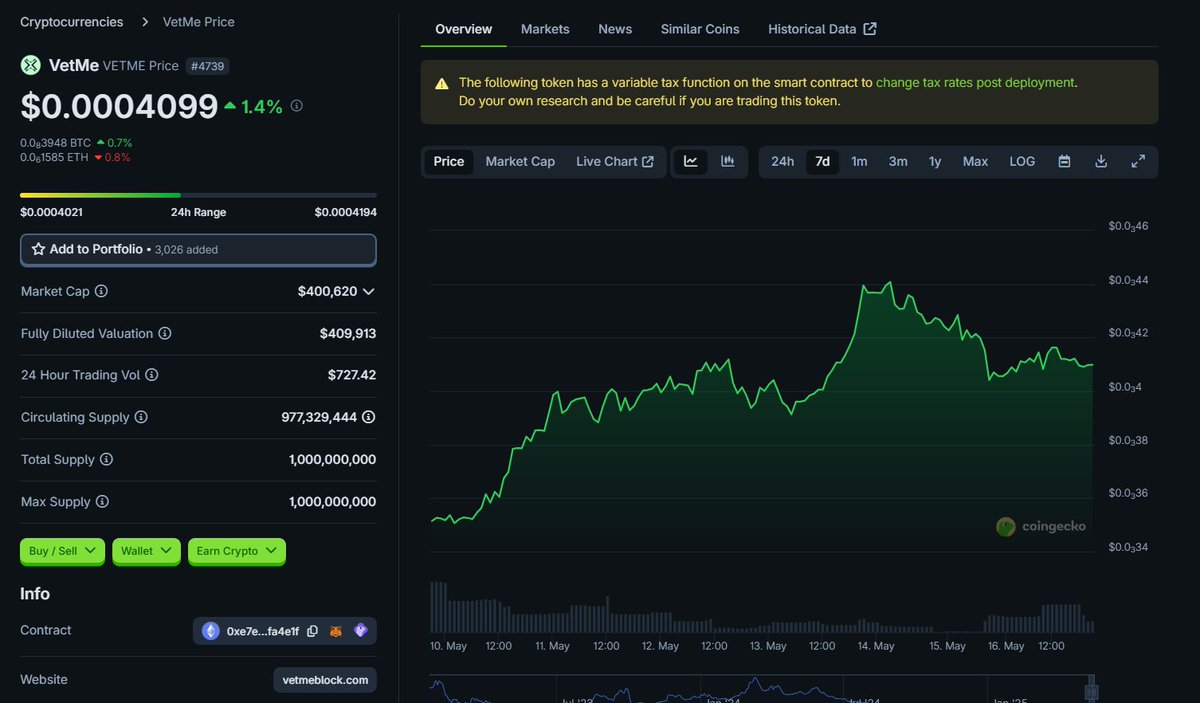Switch to the Markets tab
This screenshot has width=1200, height=703.
point(545,29)
